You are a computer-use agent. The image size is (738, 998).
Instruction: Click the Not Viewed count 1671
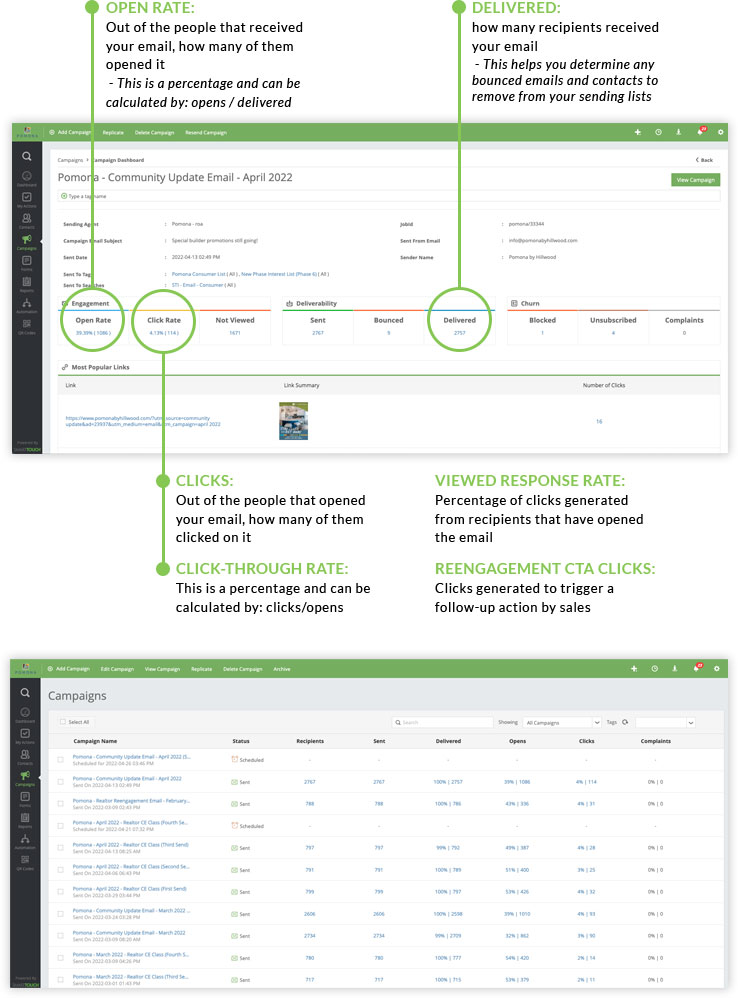[x=235, y=333]
